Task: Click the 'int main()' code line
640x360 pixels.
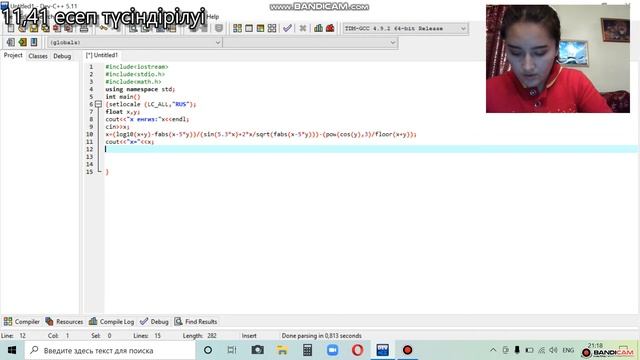Action: click(122, 97)
